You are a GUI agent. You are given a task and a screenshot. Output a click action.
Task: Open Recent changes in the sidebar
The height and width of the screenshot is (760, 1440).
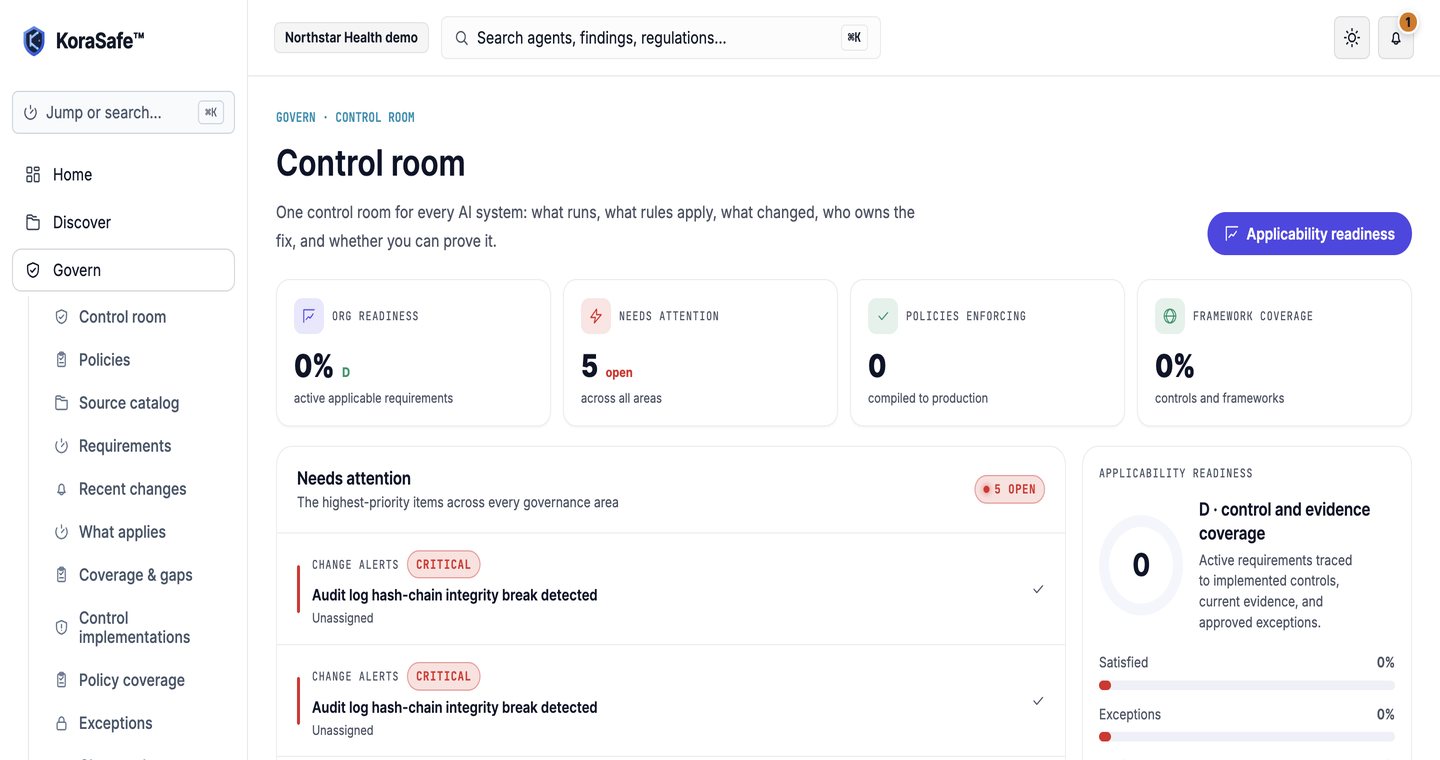[133, 489]
